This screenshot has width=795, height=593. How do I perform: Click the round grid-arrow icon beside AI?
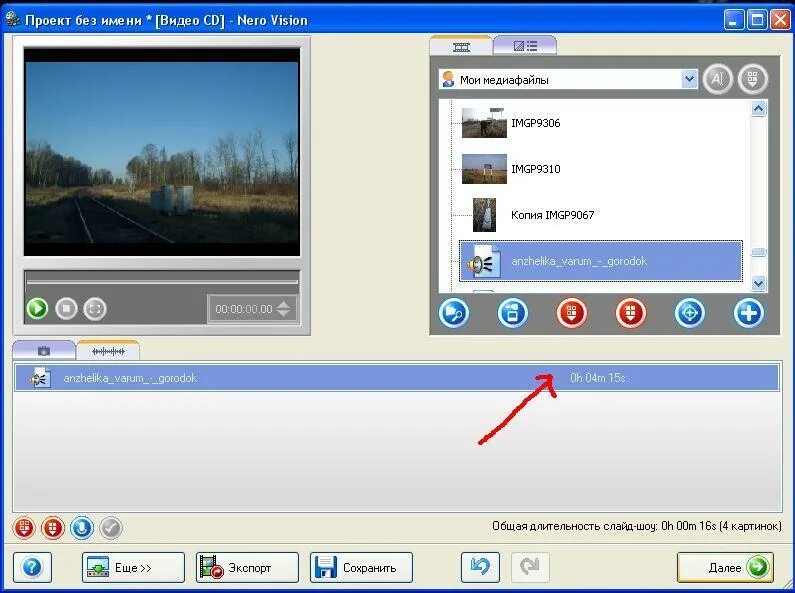point(752,79)
